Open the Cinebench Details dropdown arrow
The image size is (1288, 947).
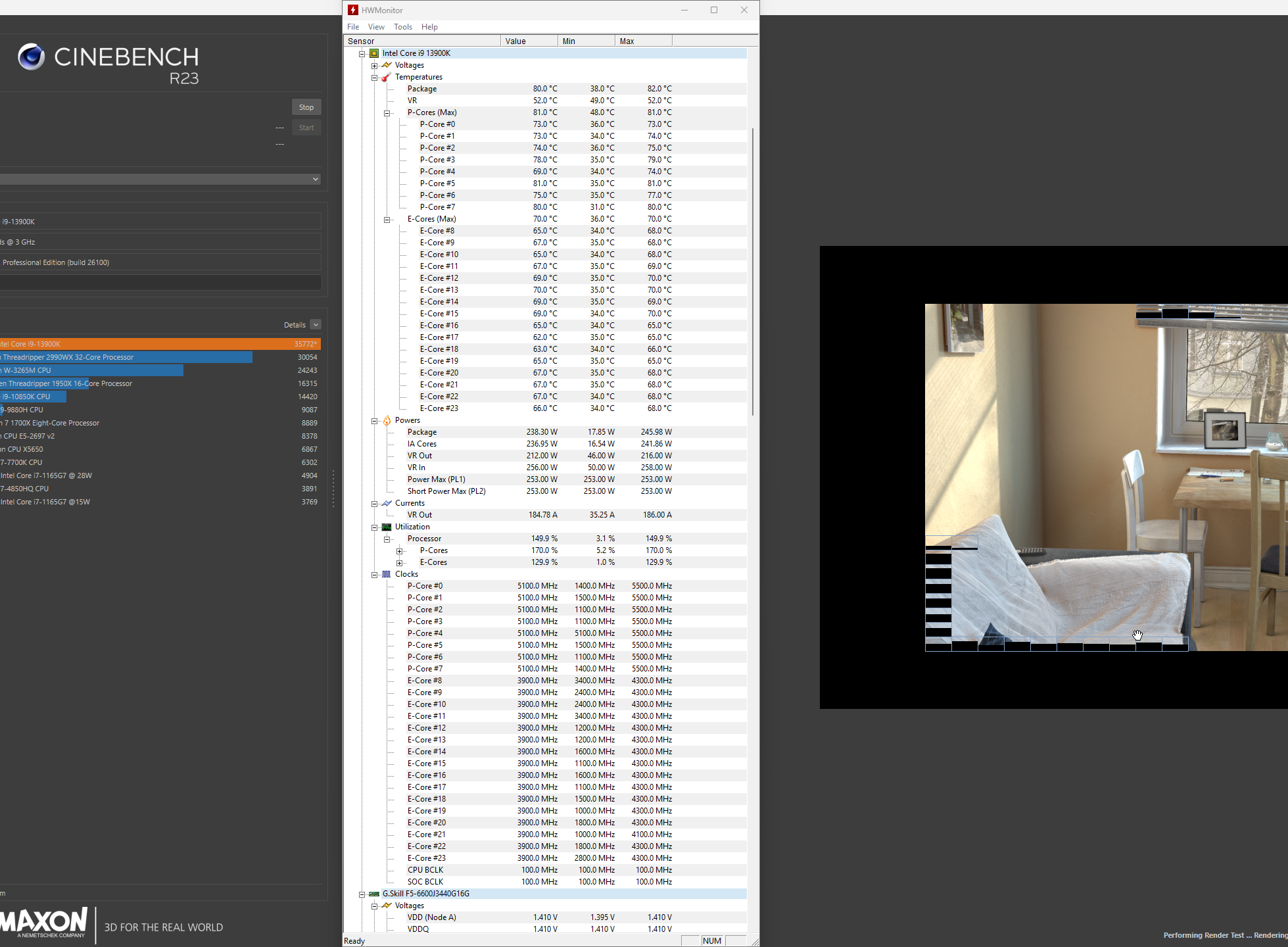click(316, 325)
